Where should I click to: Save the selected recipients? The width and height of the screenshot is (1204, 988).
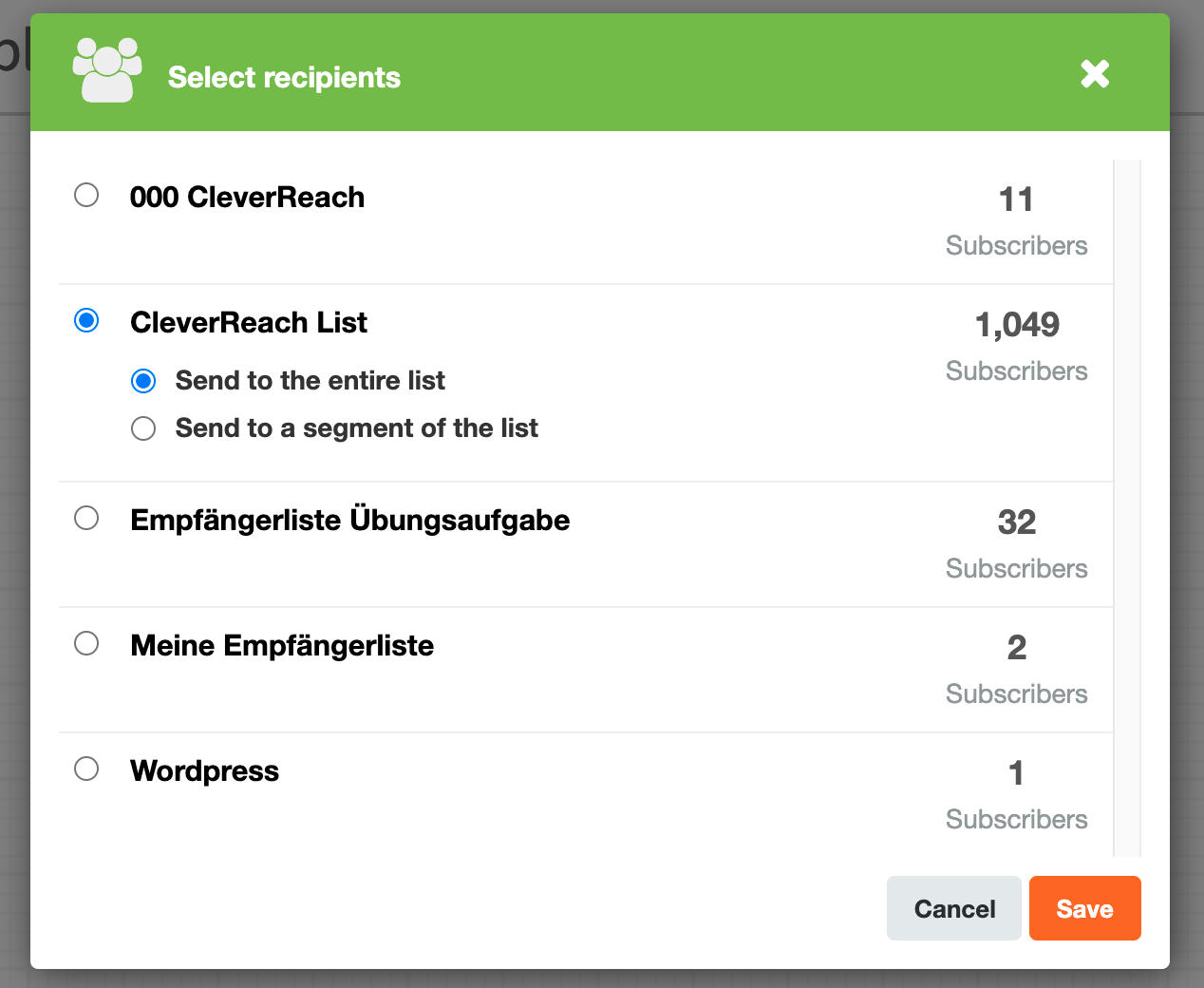pos(1084,908)
